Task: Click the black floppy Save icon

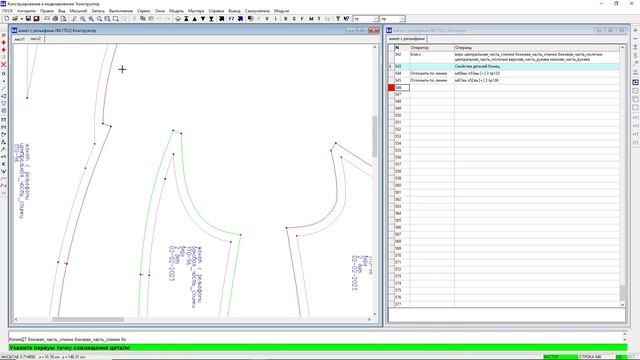Action: coord(28,19)
